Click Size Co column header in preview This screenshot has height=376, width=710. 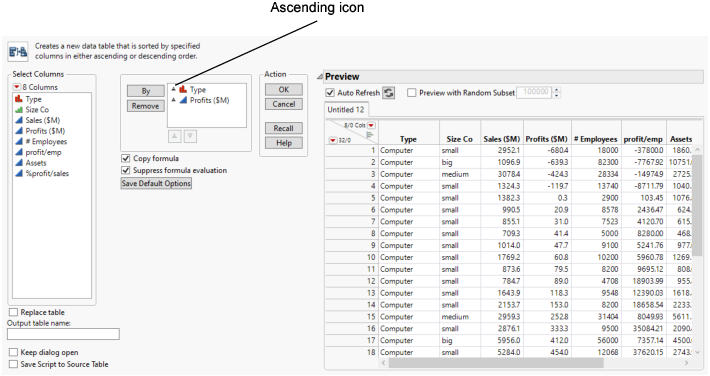[459, 140]
